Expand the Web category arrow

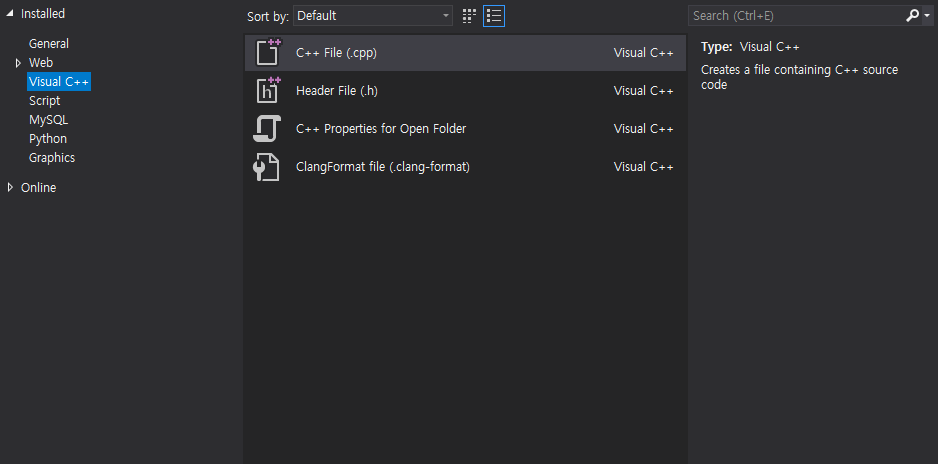click(x=19, y=63)
